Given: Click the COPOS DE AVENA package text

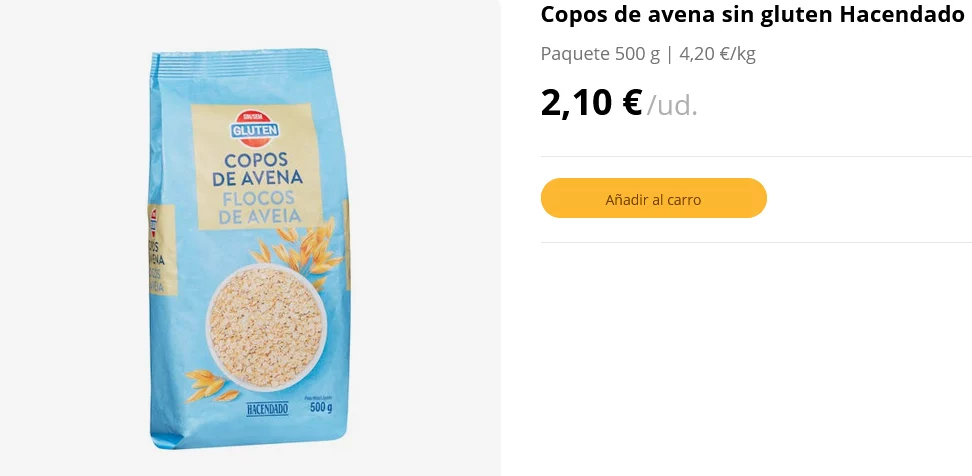Looking at the screenshot, I should [x=257, y=169].
